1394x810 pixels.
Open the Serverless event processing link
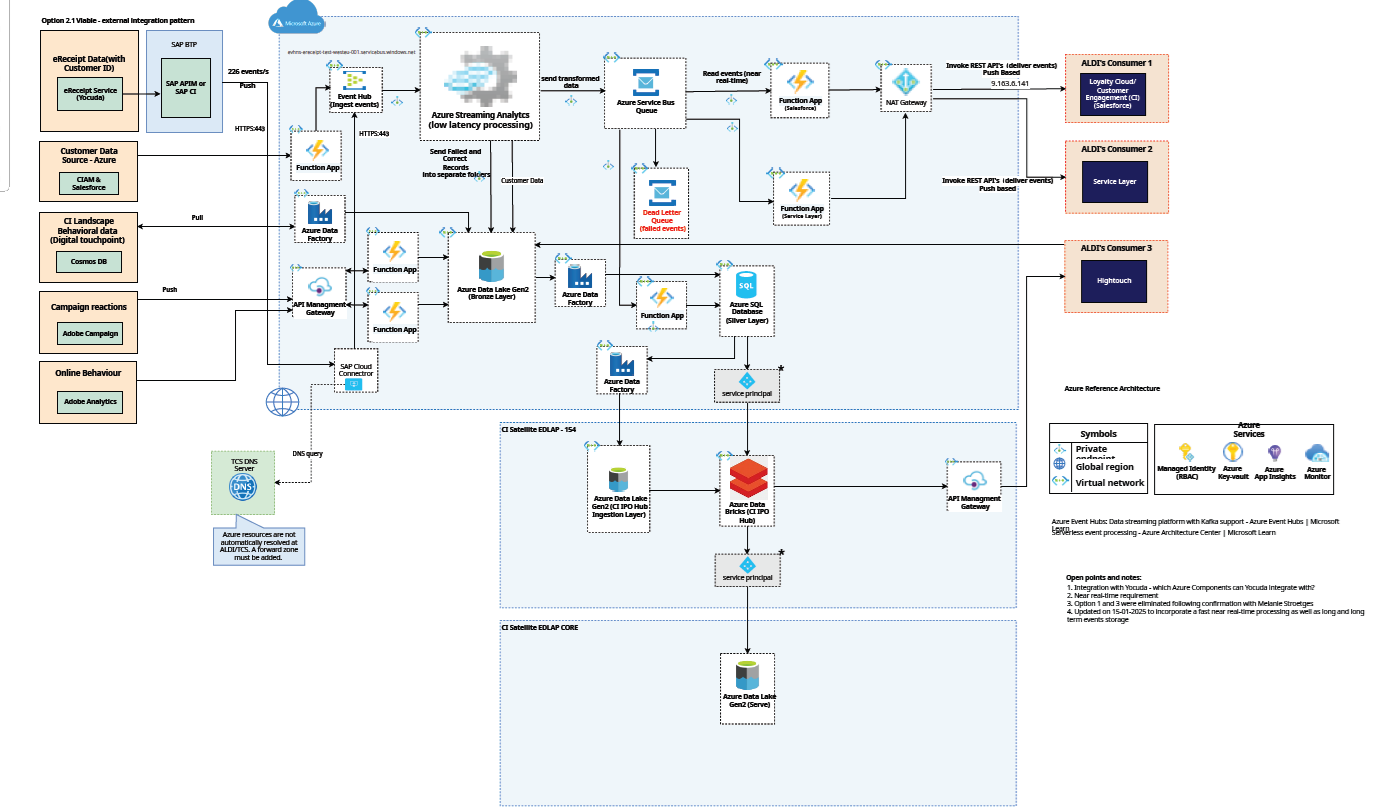(1163, 532)
